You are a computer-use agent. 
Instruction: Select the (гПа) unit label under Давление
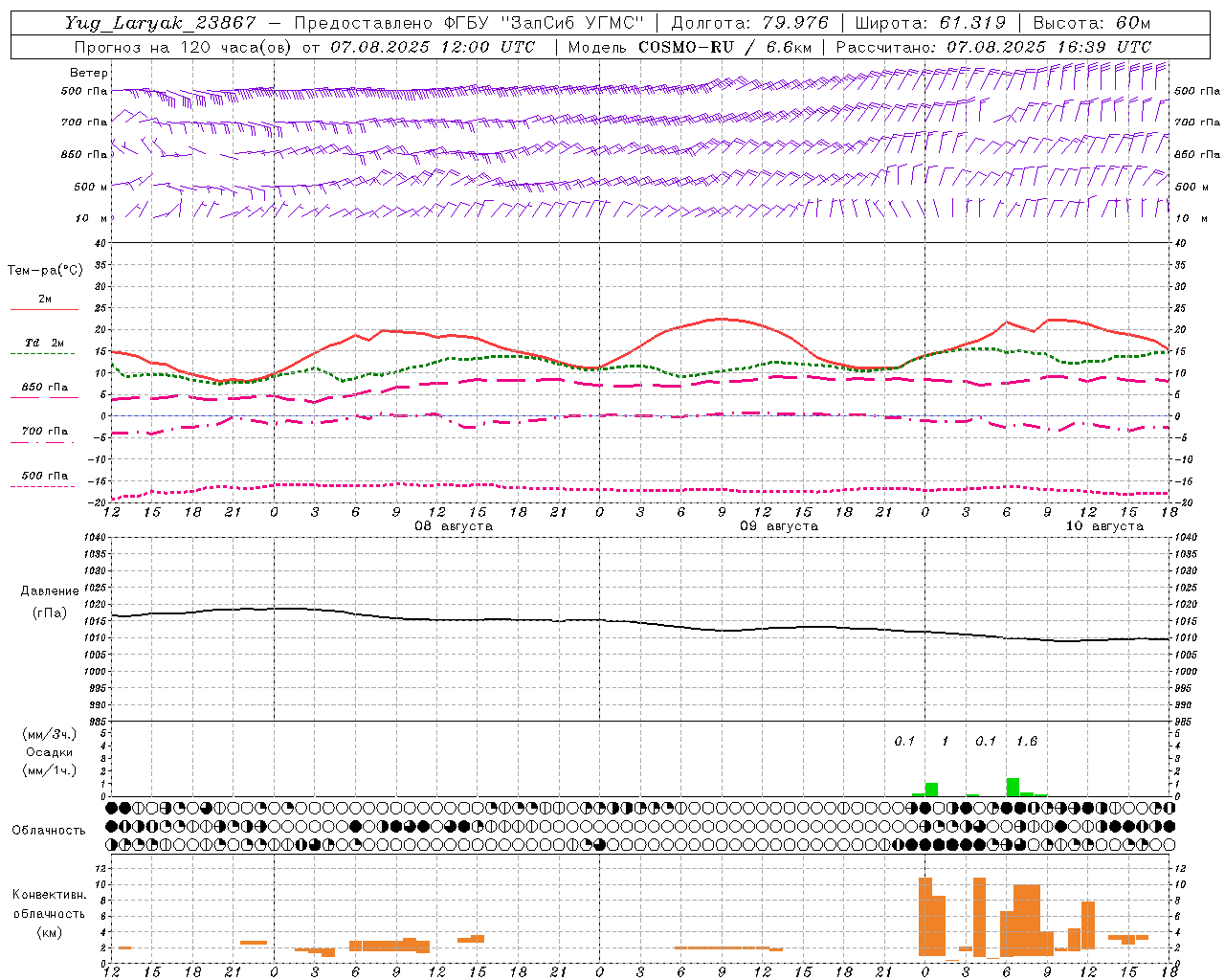tap(50, 613)
